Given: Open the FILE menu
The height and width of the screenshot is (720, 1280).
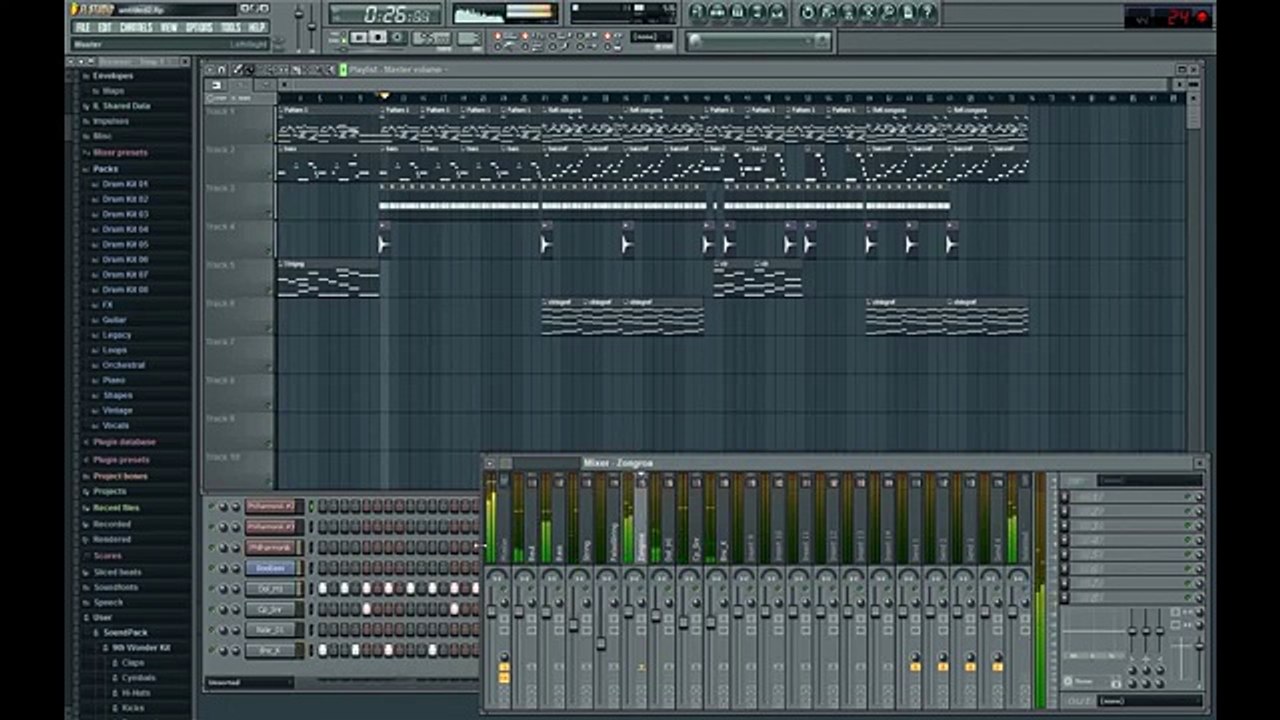Looking at the screenshot, I should (83, 27).
